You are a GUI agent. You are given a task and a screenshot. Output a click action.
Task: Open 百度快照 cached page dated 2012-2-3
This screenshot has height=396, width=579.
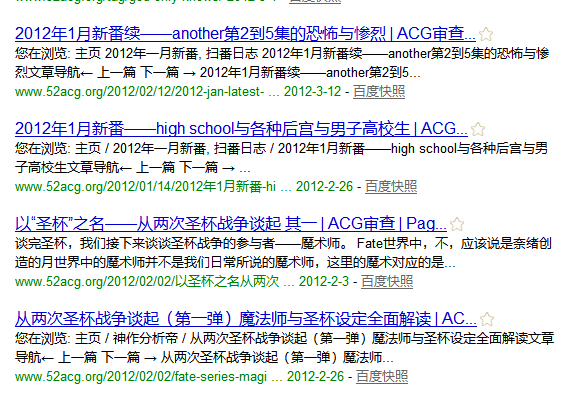point(387,281)
